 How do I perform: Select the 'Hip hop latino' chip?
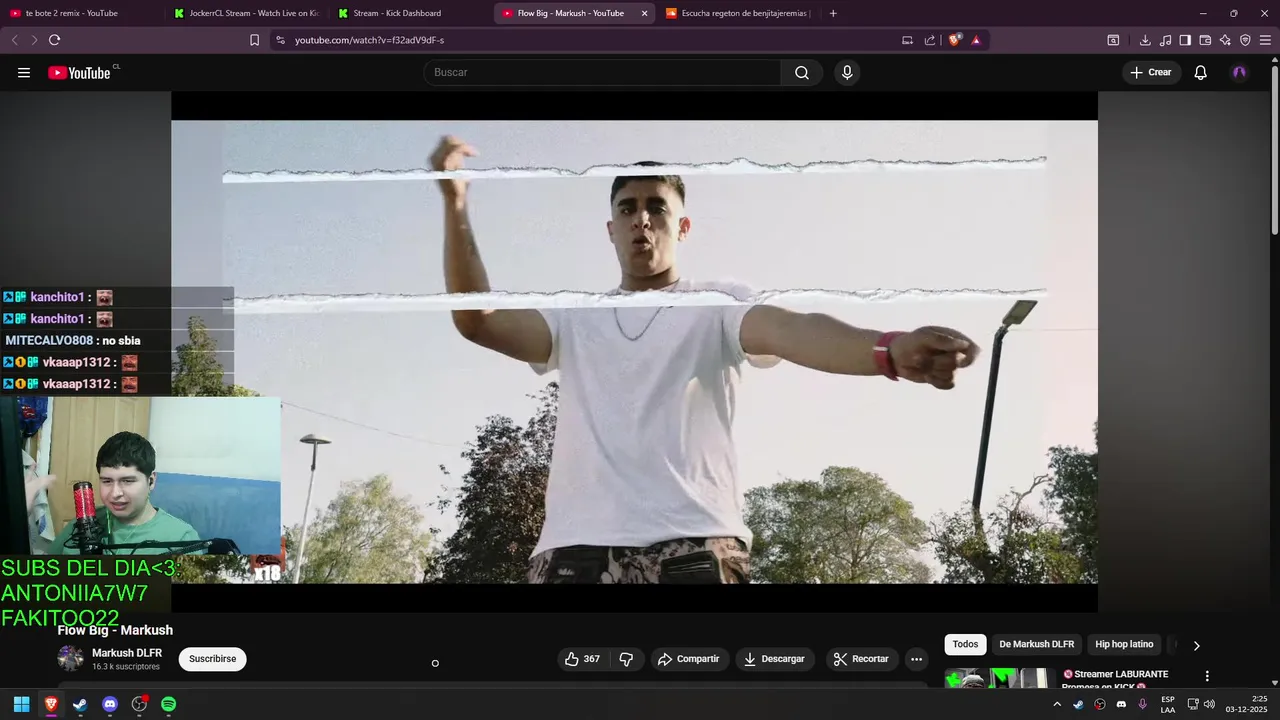pyautogui.click(x=1124, y=645)
